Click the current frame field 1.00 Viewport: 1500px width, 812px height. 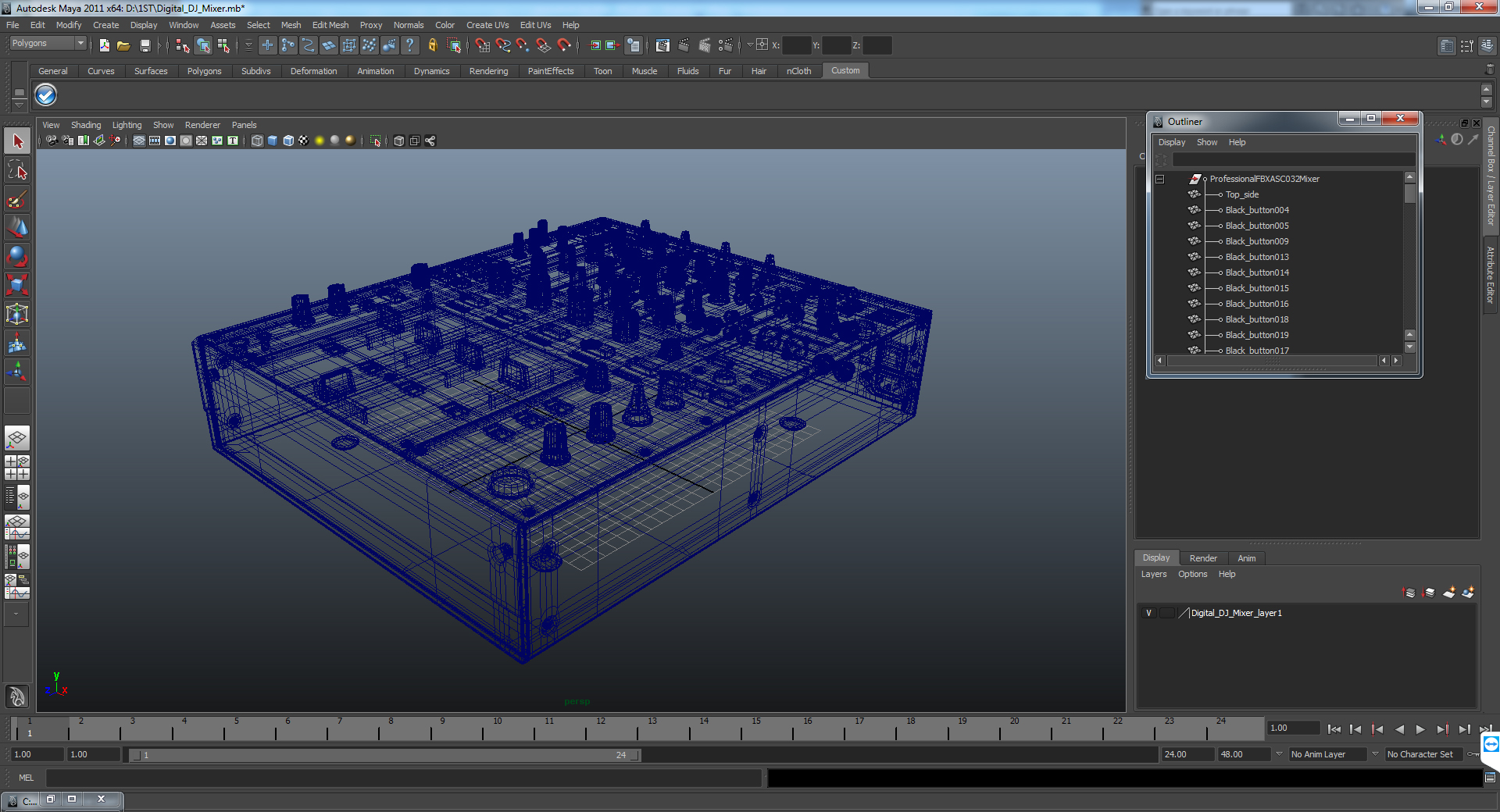point(1293,728)
